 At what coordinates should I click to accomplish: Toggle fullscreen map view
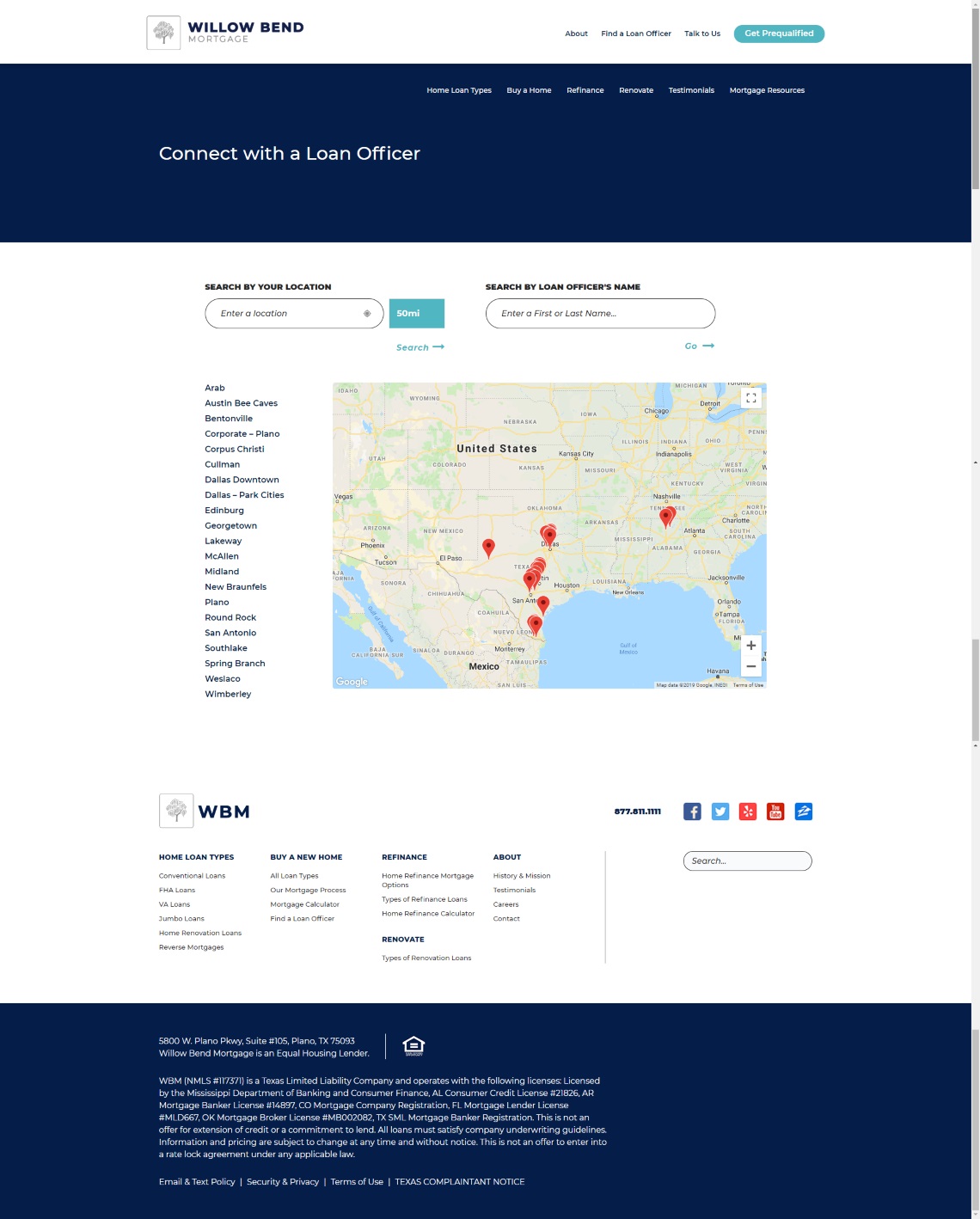pyautogui.click(x=750, y=398)
